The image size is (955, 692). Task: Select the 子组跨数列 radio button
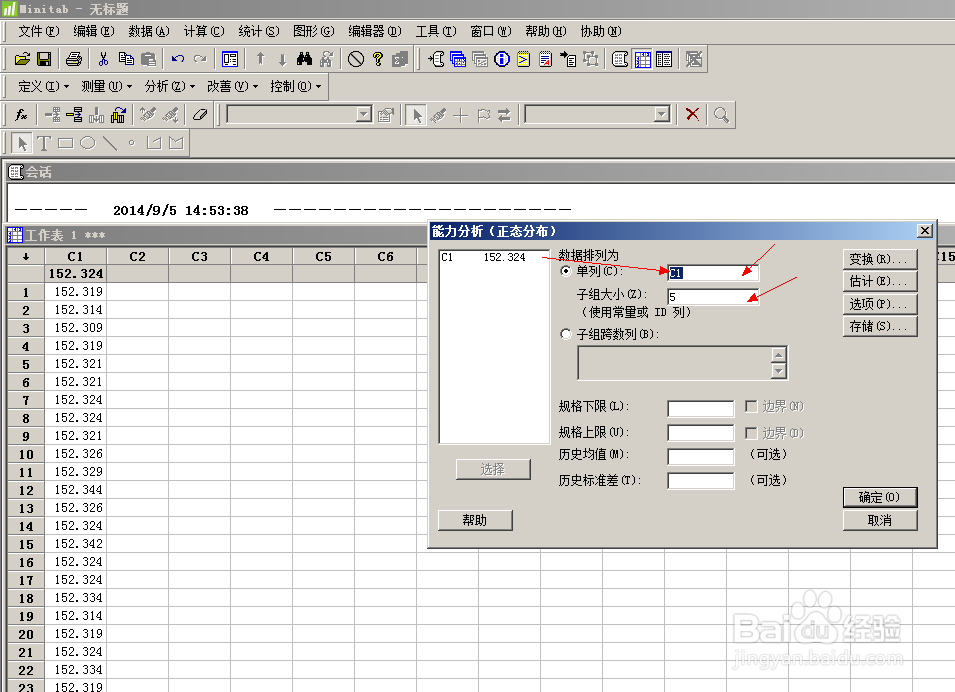[567, 335]
